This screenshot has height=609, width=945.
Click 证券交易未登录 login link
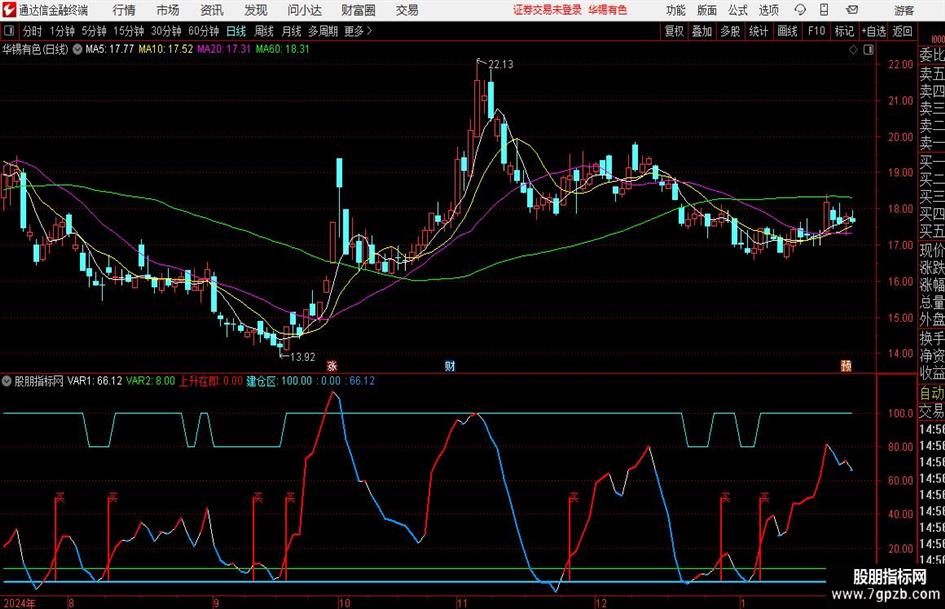[548, 10]
